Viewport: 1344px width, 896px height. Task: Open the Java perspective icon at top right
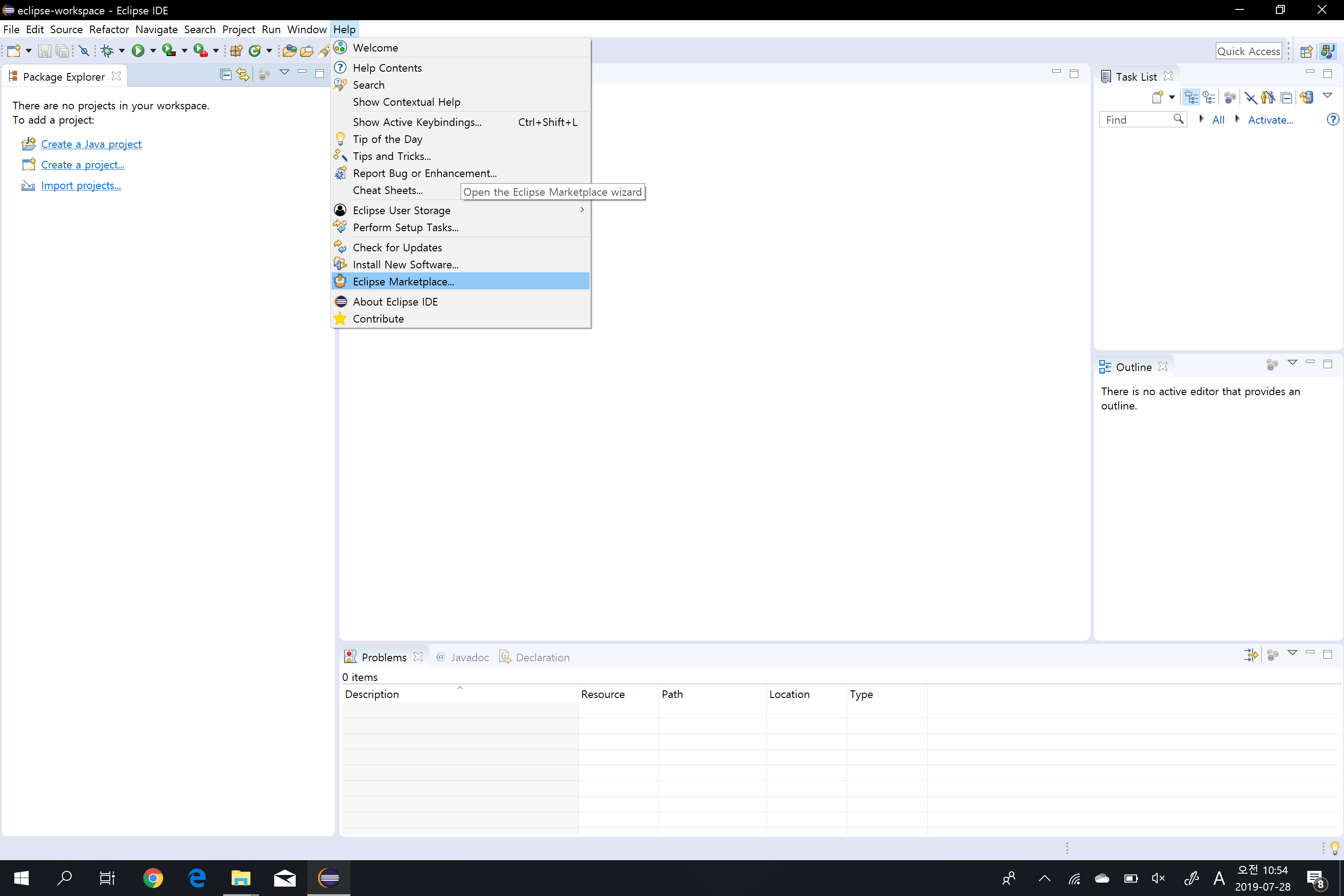point(1327,51)
